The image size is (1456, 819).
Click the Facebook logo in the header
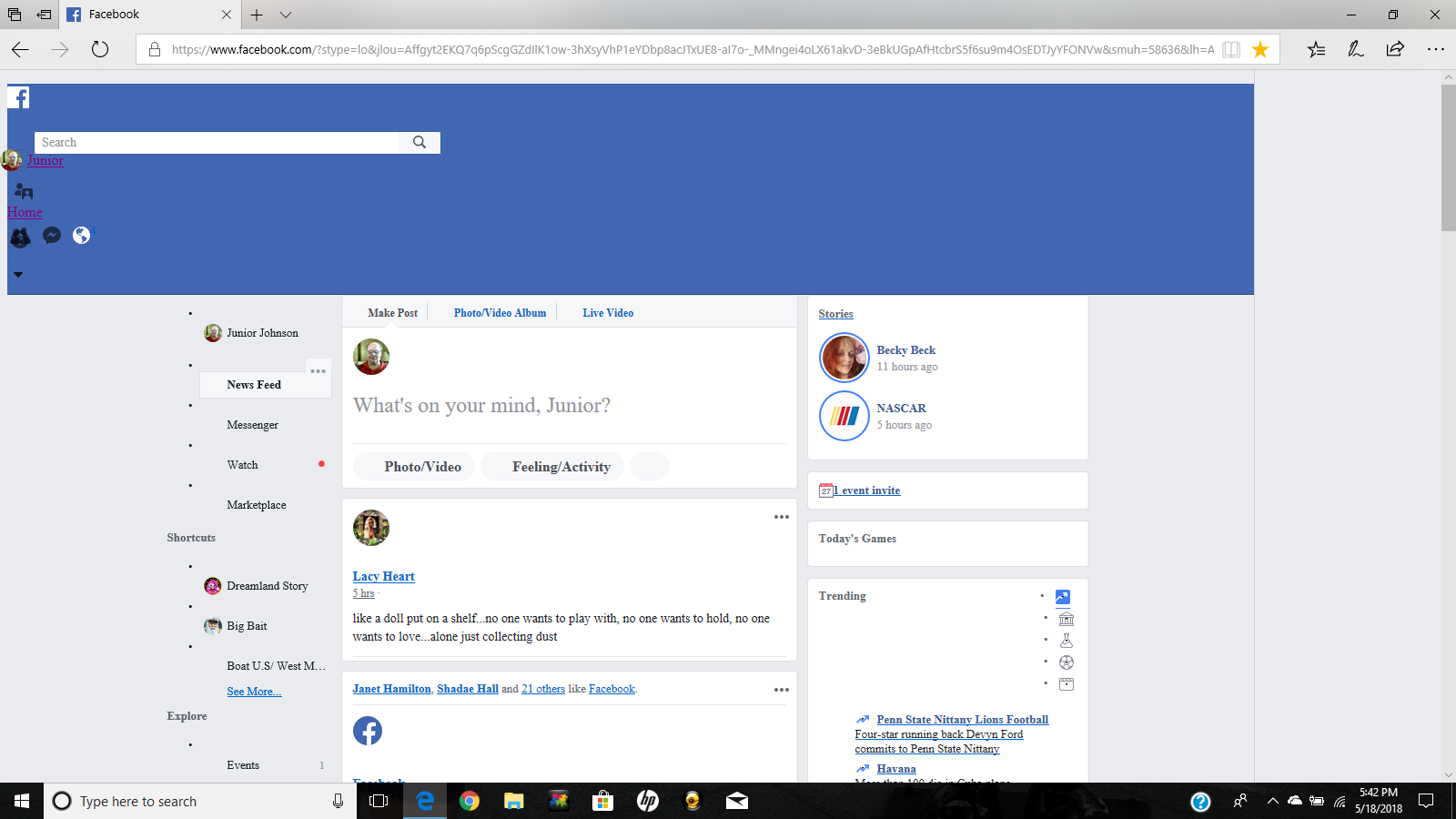tap(18, 97)
